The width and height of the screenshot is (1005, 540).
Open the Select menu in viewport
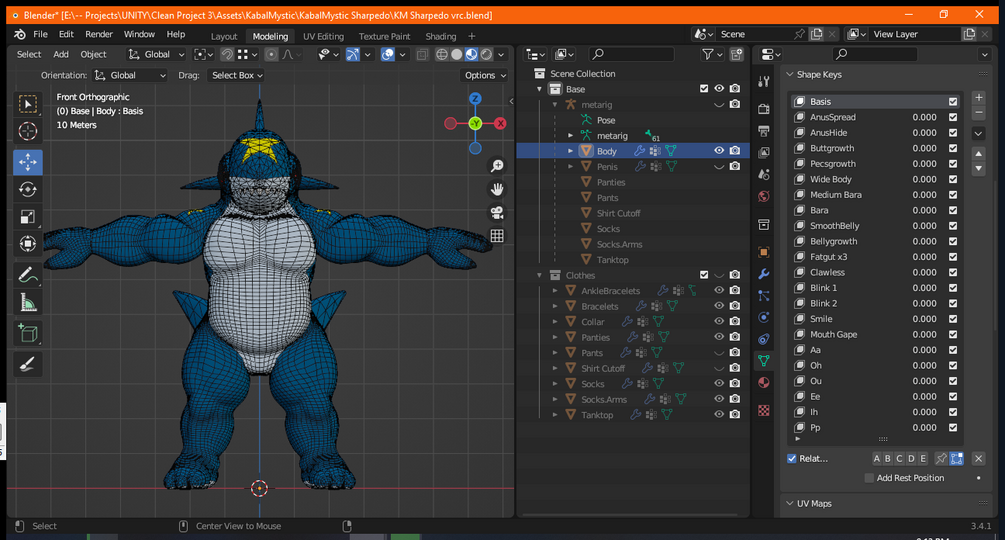(29, 54)
